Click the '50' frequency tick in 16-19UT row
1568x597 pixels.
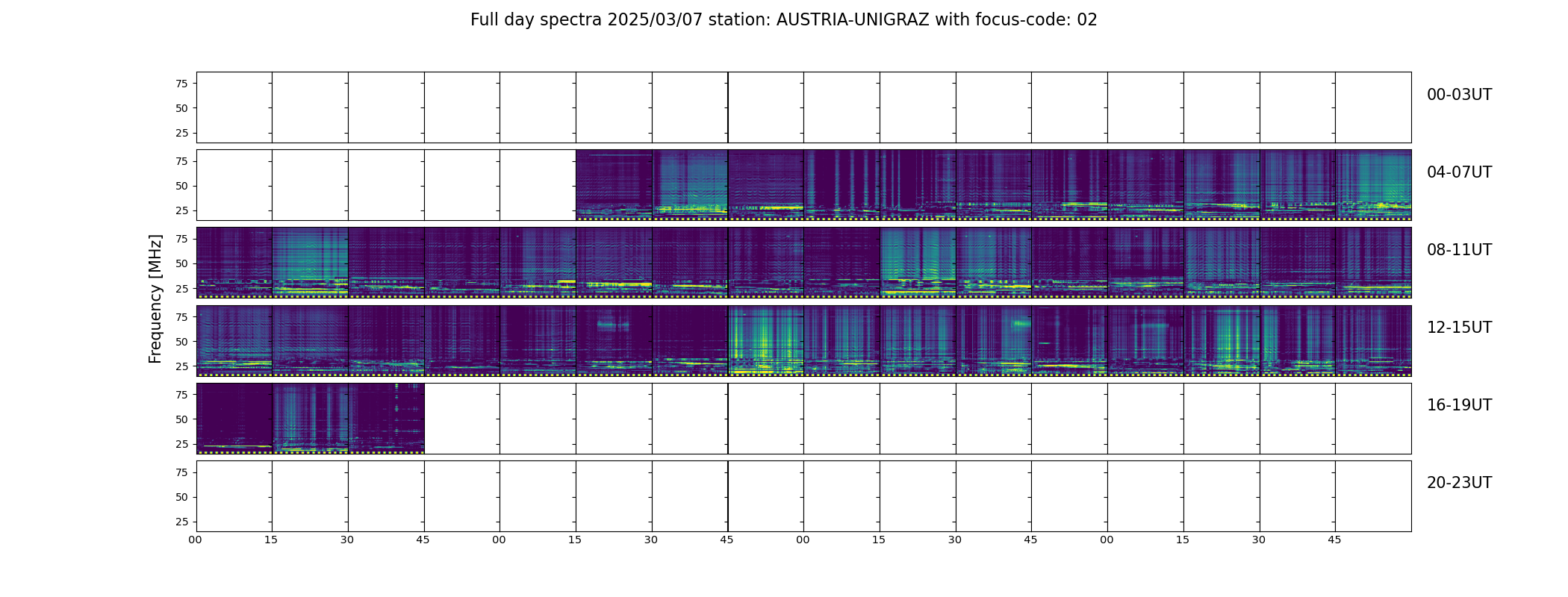tap(181, 419)
